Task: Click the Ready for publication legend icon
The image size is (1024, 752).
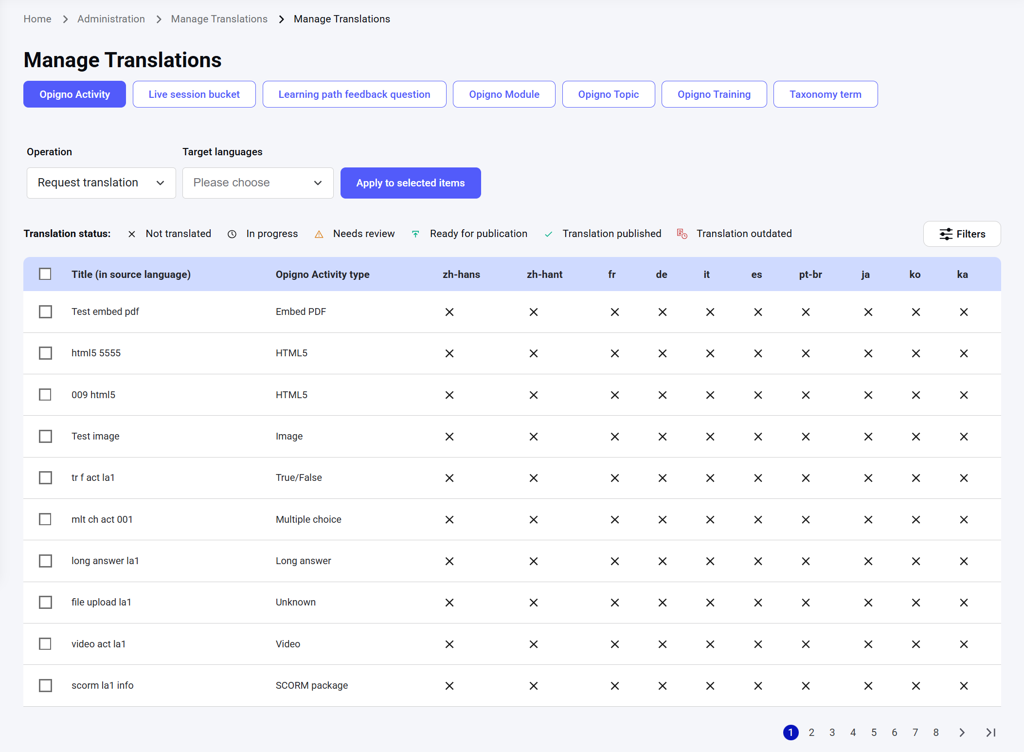Action: [415, 234]
